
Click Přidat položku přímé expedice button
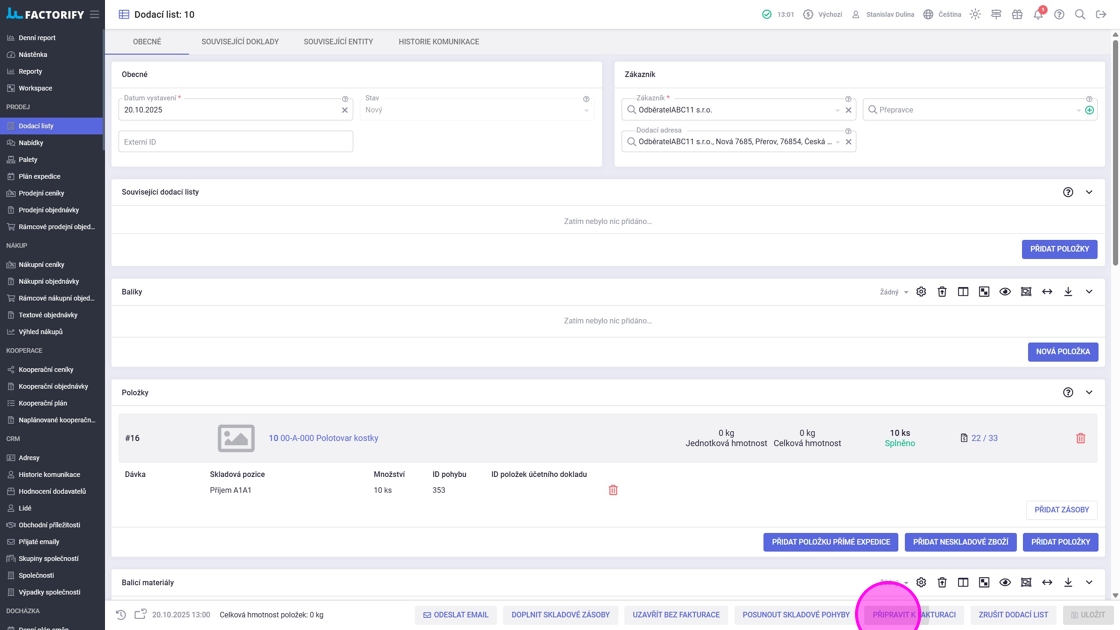tap(830, 541)
